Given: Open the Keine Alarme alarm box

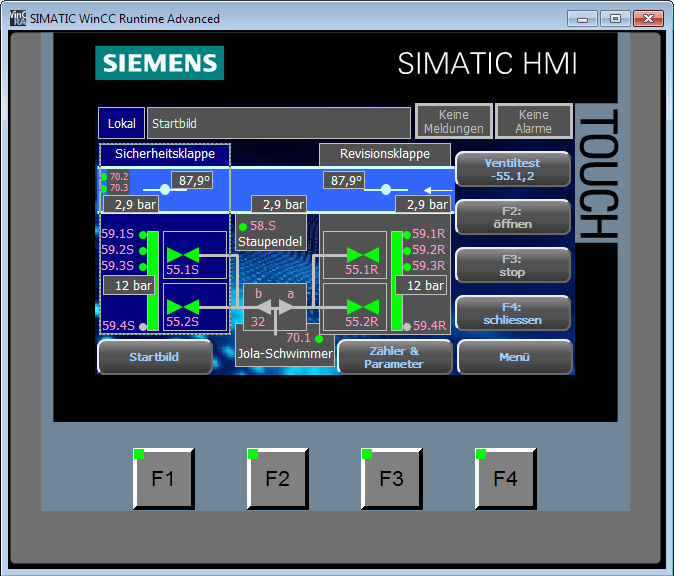Looking at the screenshot, I should point(533,122).
